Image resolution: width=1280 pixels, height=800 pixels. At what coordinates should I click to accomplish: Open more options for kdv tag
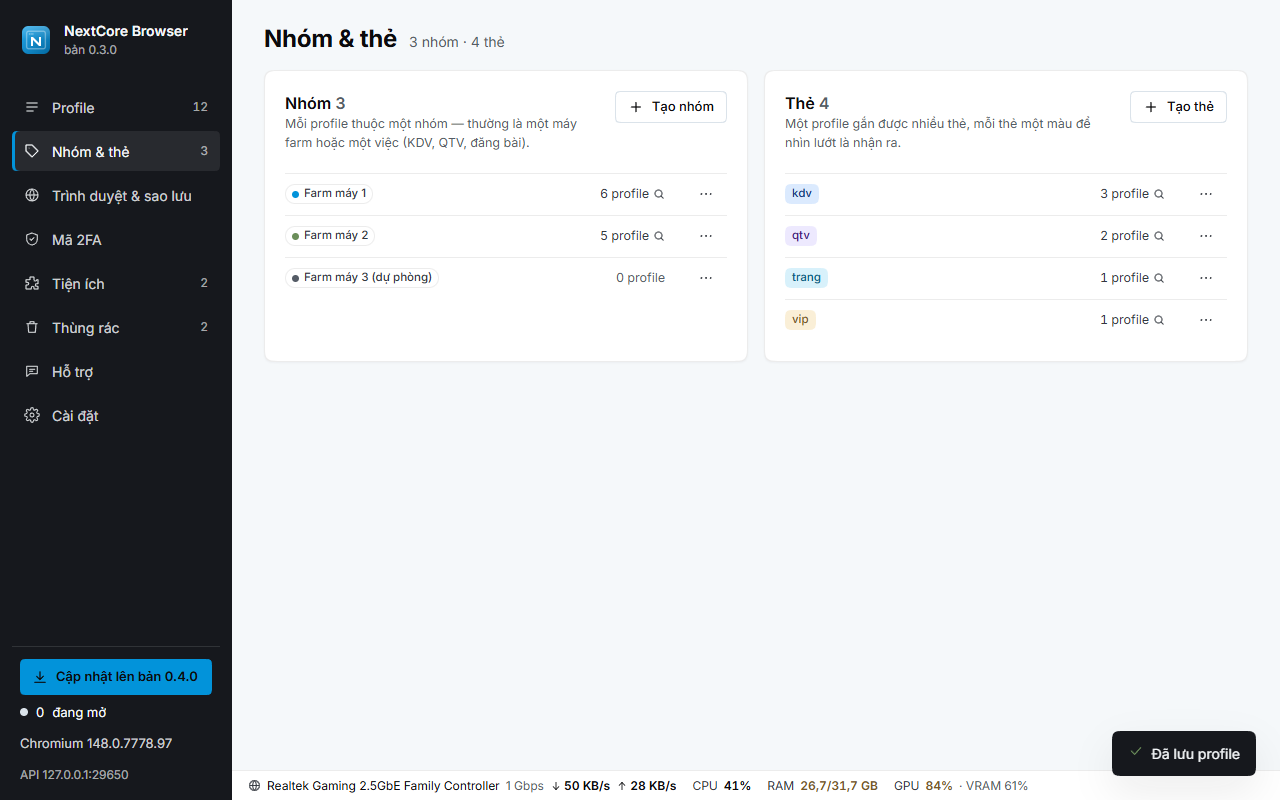[1206, 194]
